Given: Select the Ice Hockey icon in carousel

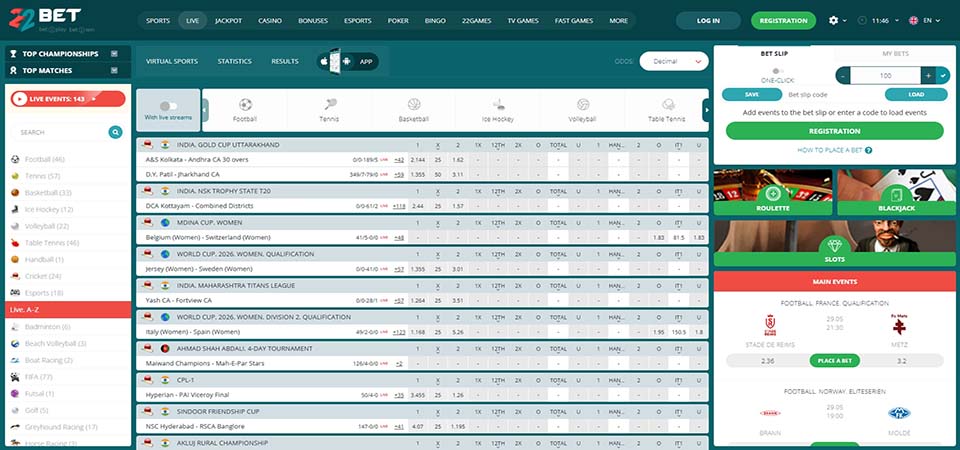Looking at the screenshot, I should coord(498,105).
